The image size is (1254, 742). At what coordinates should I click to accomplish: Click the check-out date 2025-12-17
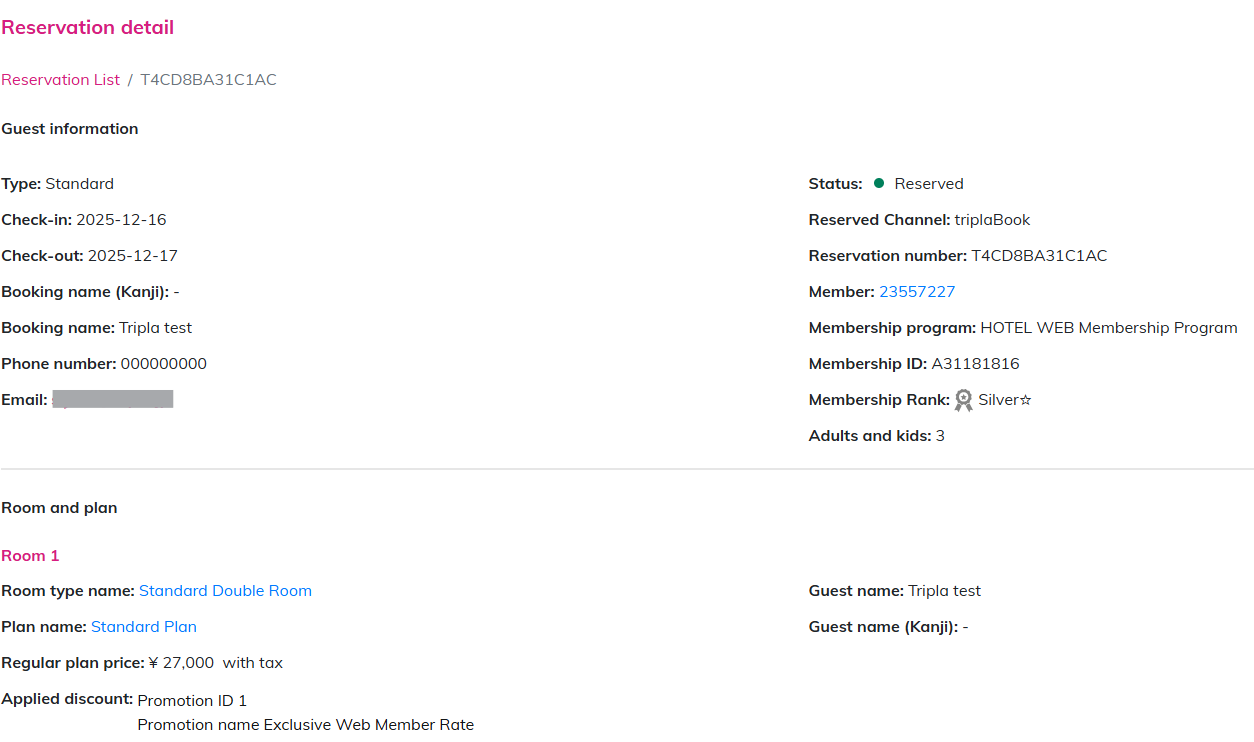(132, 256)
